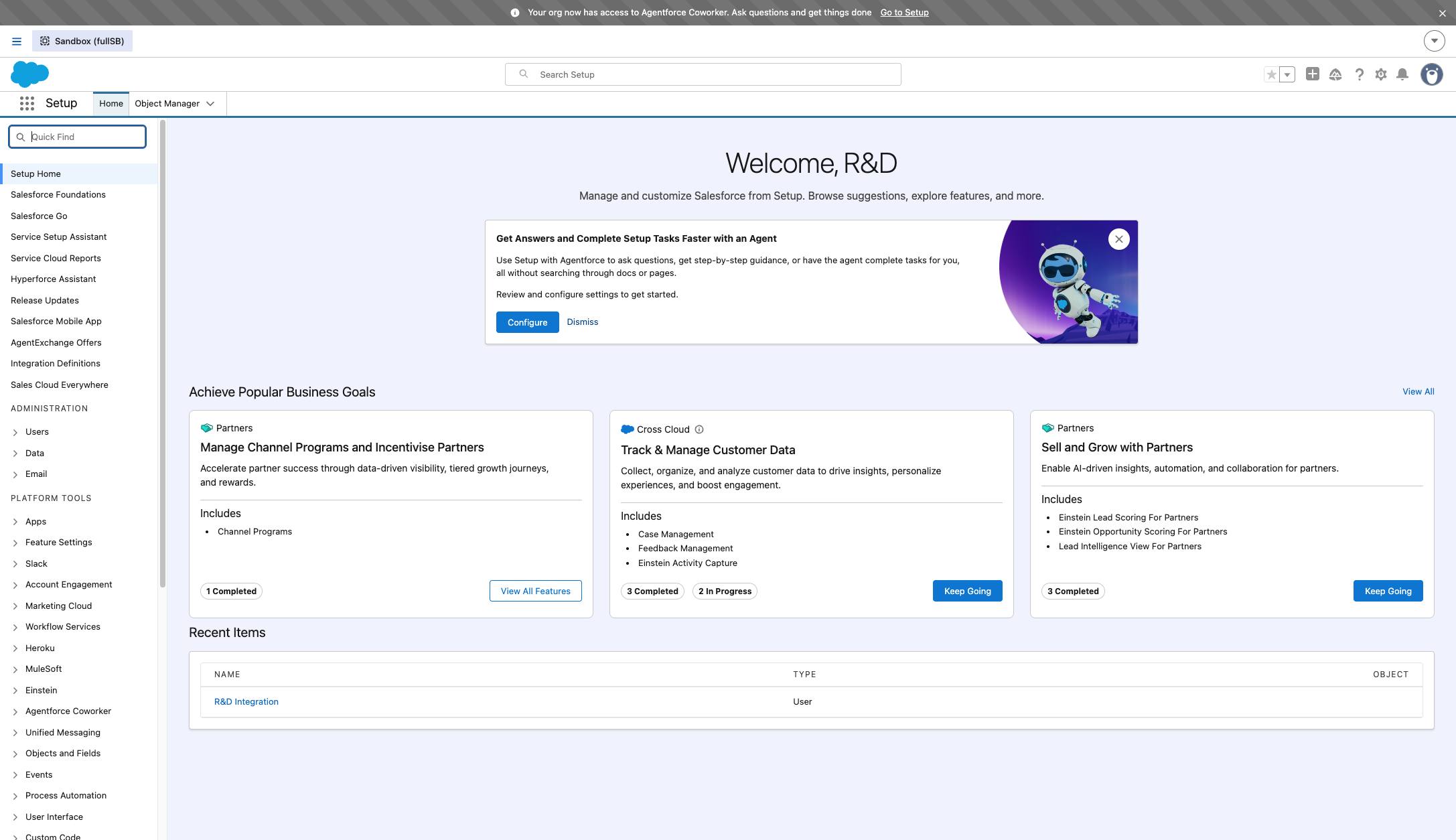Viewport: 1456px width, 840px height.
Task: Open the Trailhead guidance icon
Action: [1335, 74]
